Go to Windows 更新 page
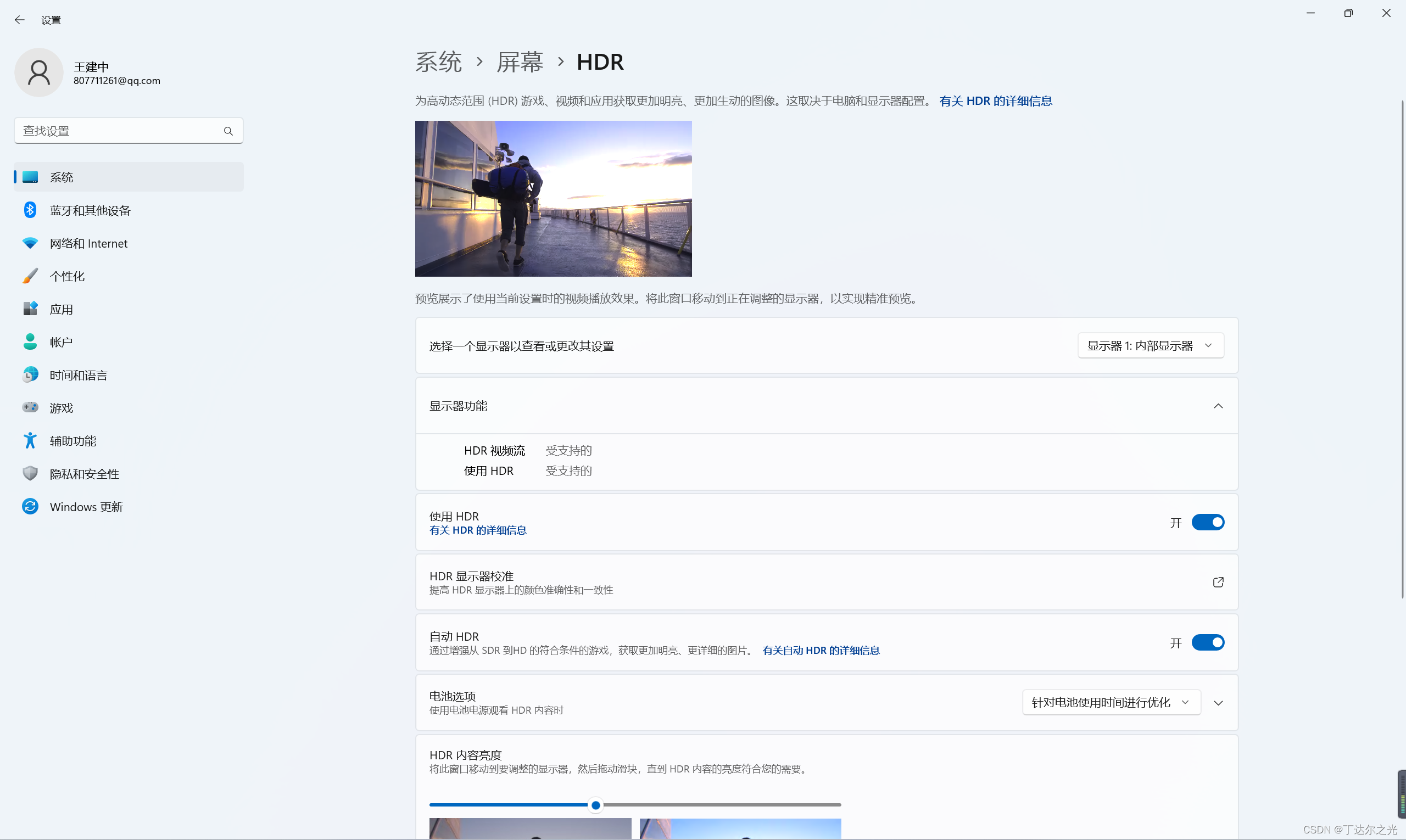 pyautogui.click(x=129, y=507)
